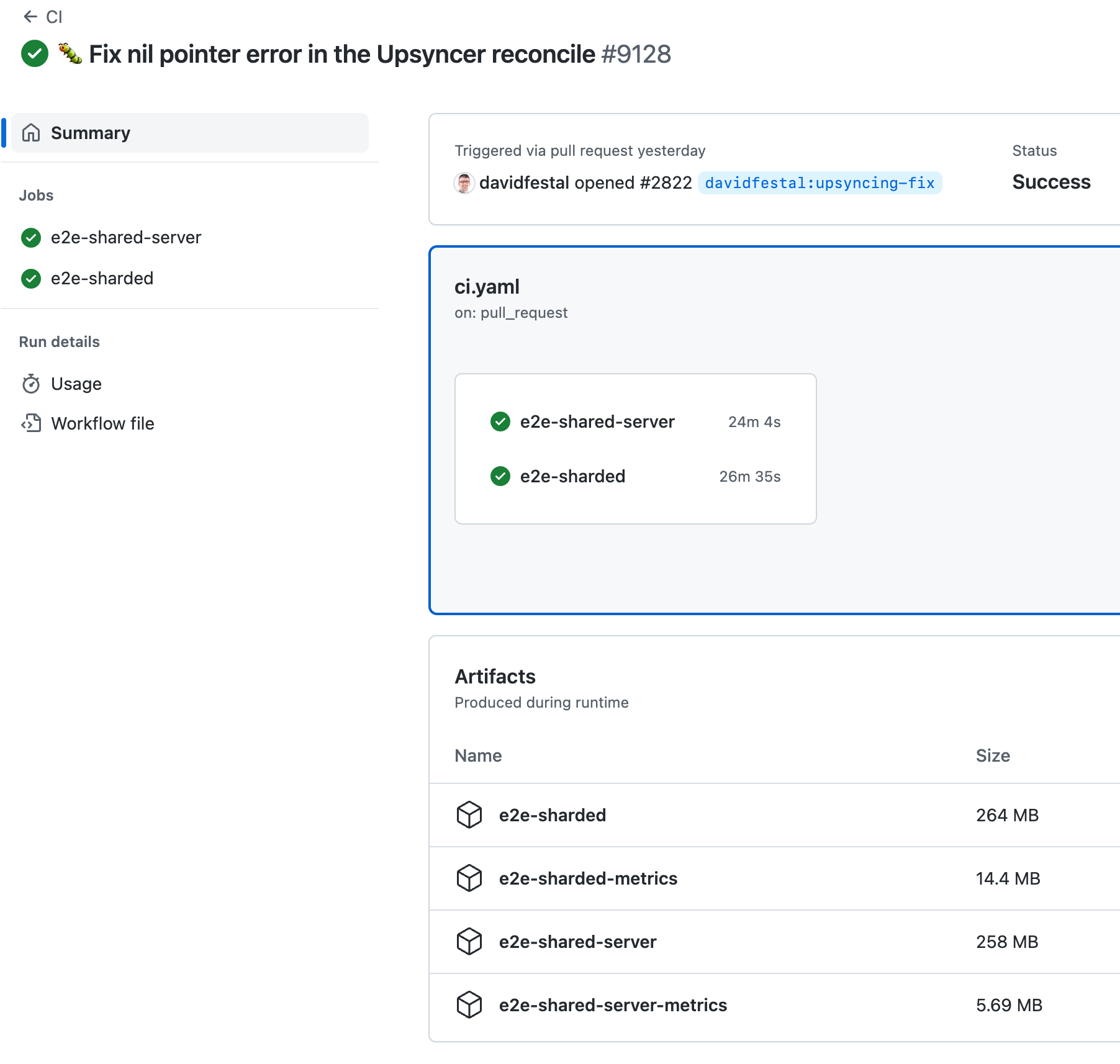Click the package icon for e2e-sharded-metrics

pos(469,878)
